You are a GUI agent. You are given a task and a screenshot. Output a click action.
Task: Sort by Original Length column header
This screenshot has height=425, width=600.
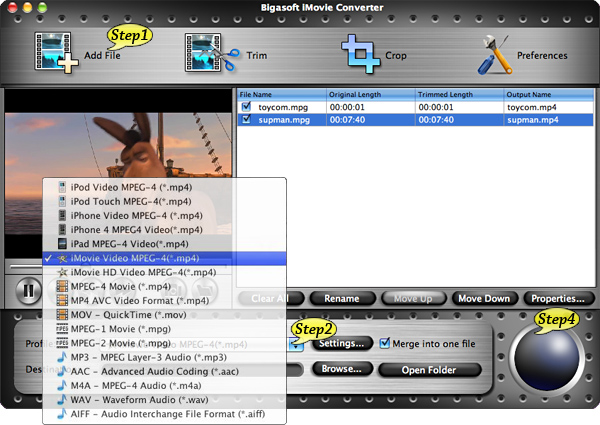371,94
